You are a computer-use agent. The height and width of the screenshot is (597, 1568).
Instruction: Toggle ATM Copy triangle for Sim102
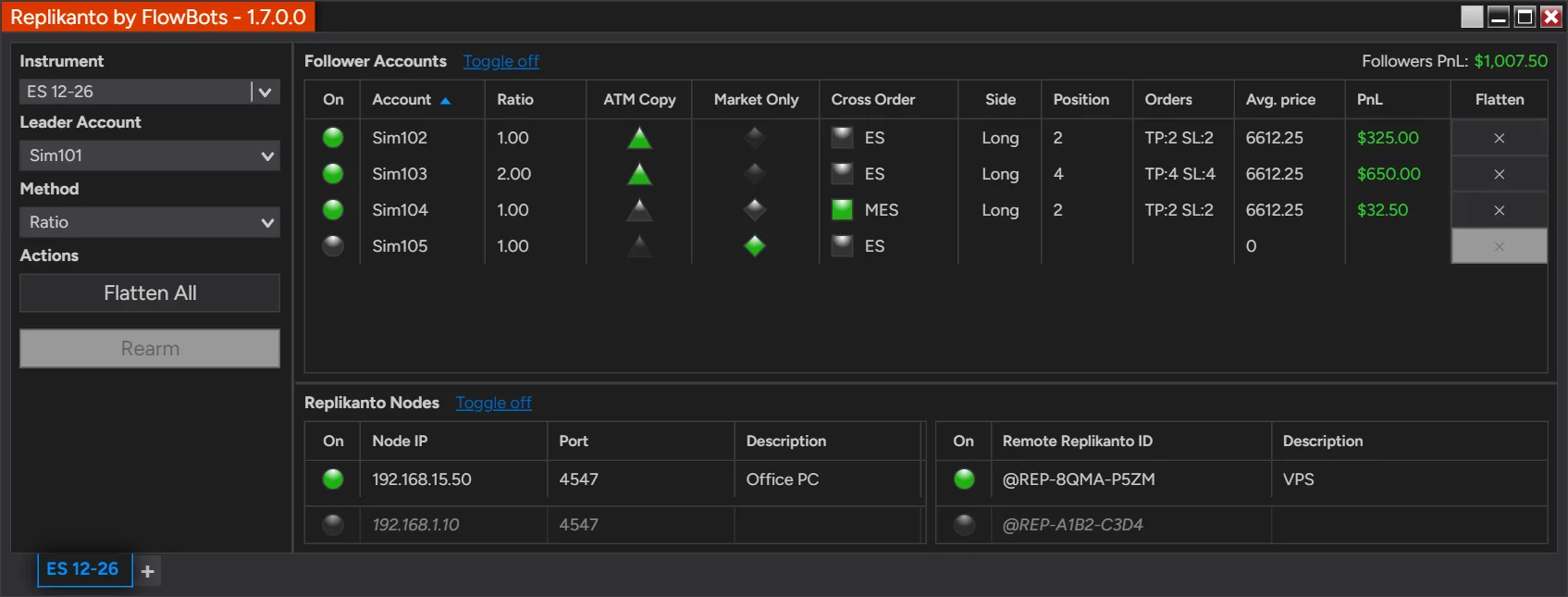pyautogui.click(x=639, y=138)
